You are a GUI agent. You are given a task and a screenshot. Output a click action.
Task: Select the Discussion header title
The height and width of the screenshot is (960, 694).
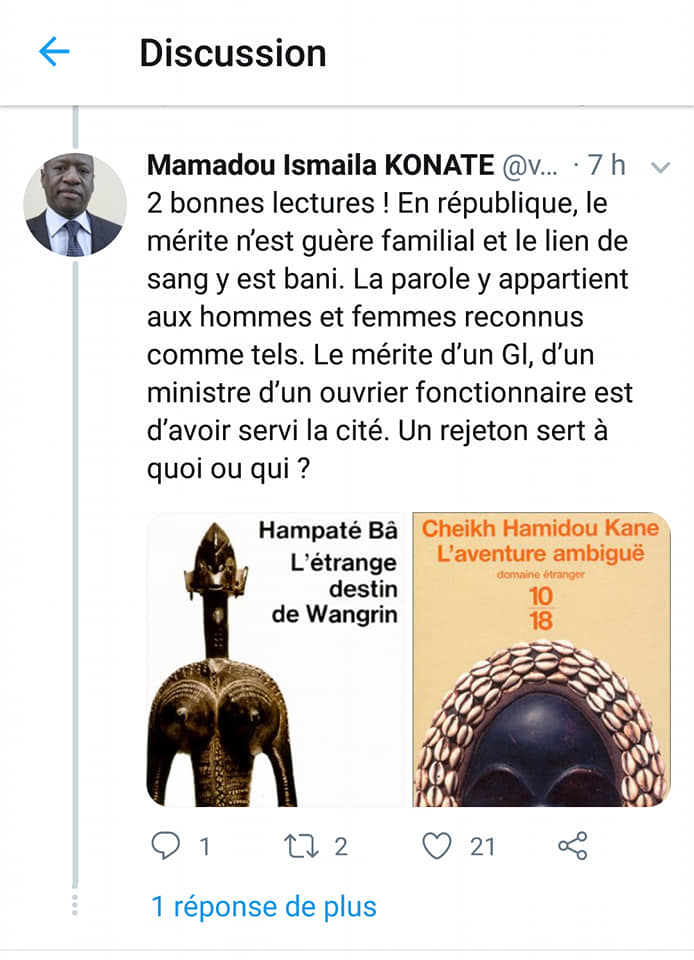233,53
